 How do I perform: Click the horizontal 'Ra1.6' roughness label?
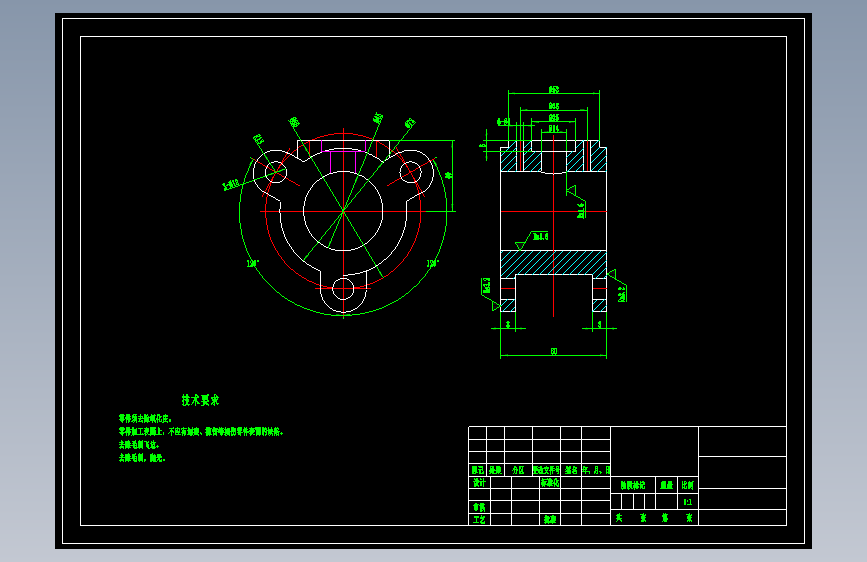click(540, 237)
